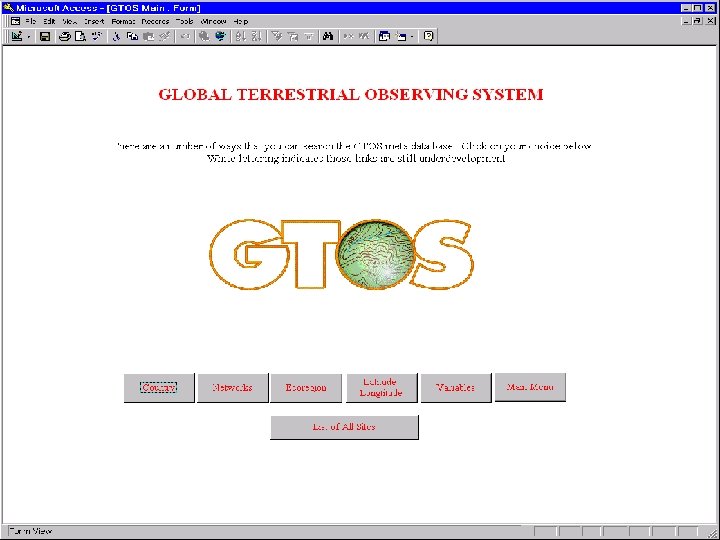This screenshot has width=720, height=540.
Task: Click the Sort Ascending icon
Action: pos(241,36)
